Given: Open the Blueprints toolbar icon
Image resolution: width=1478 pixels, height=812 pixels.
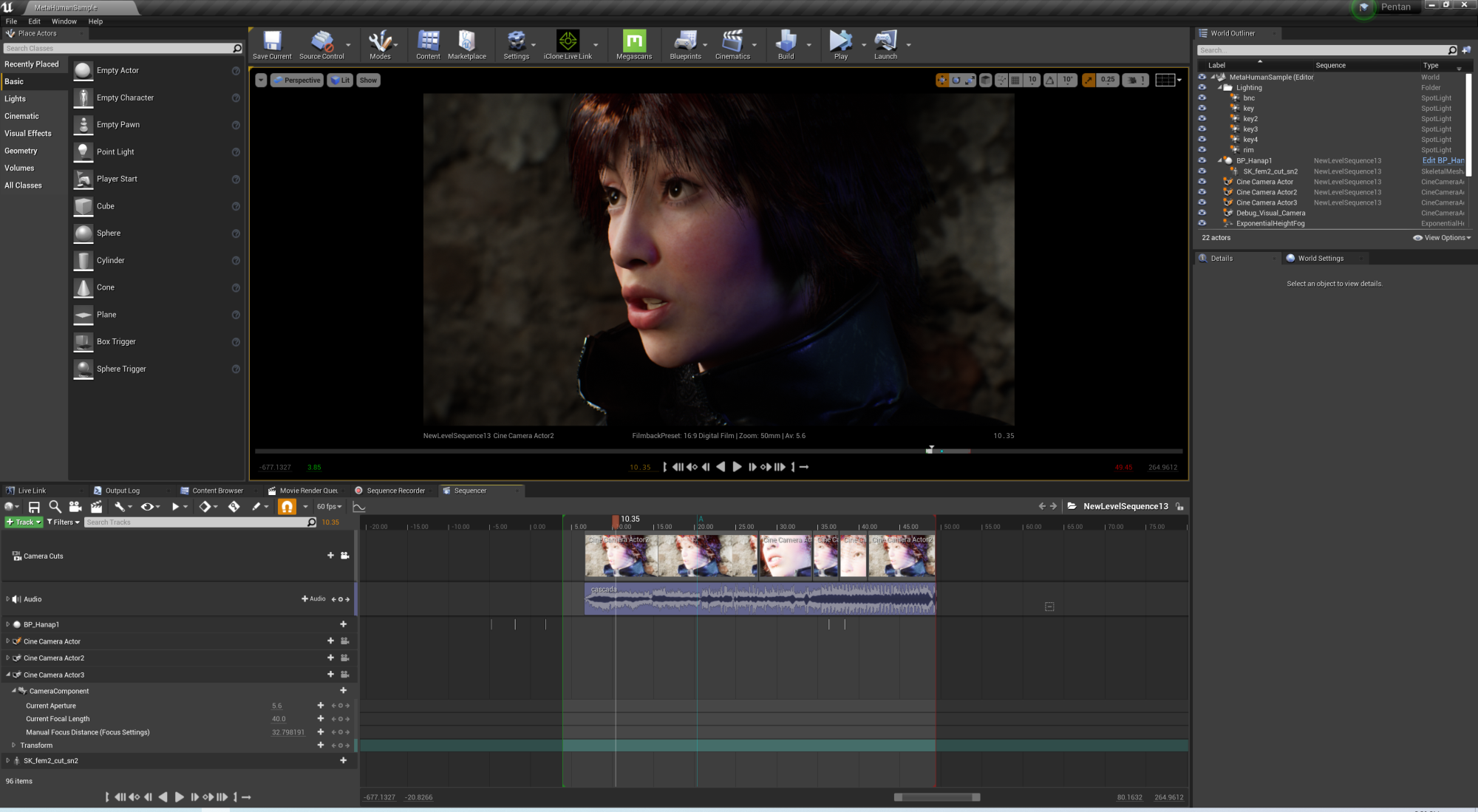Looking at the screenshot, I should tap(685, 44).
